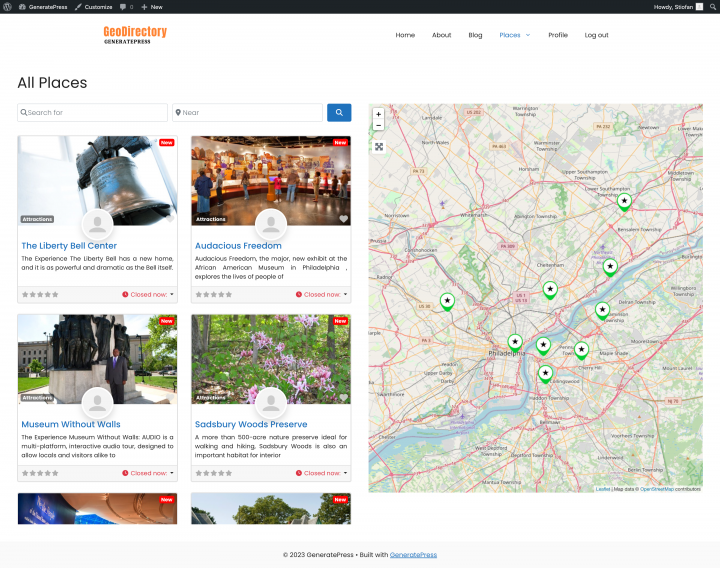This screenshot has width=720, height=568.
Task: Expand Closed now hours on Liberty Bell Center
Action: (x=148, y=295)
